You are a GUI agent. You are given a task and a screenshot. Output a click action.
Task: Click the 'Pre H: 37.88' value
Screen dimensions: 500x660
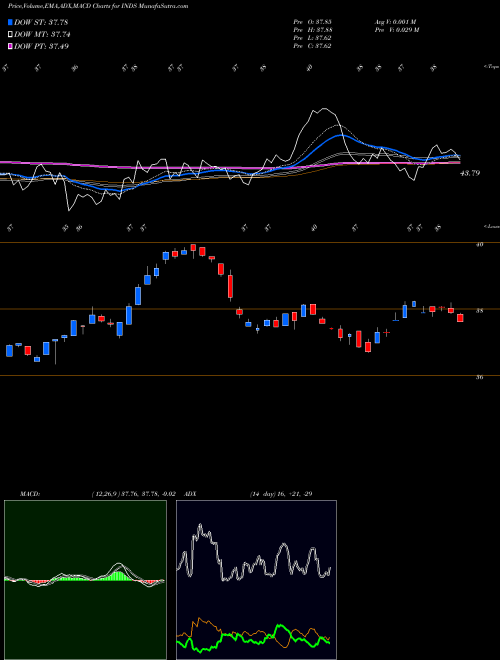(313, 30)
